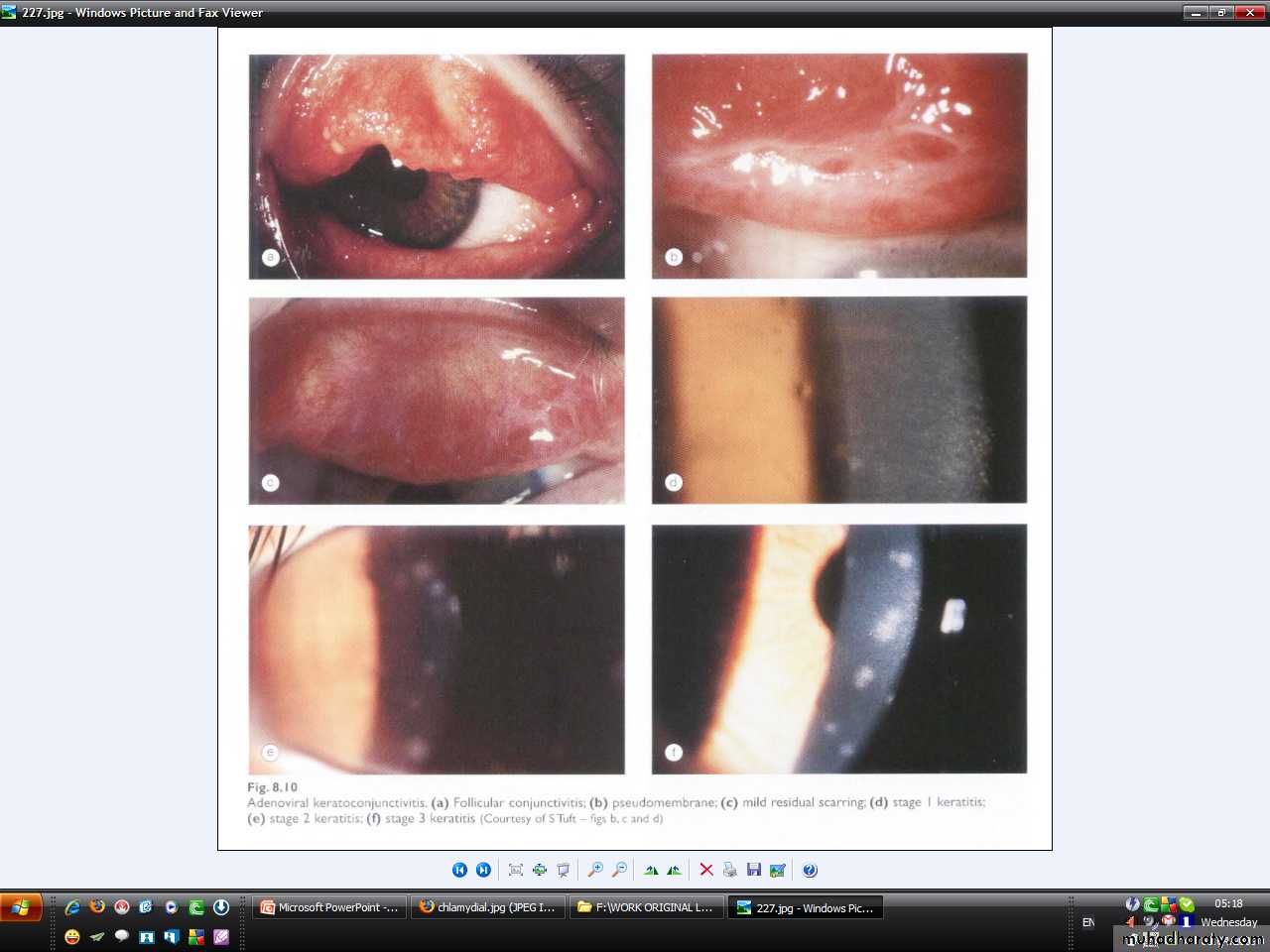Open the Windows Start menu
The image size is (1270, 952).
coord(21,907)
